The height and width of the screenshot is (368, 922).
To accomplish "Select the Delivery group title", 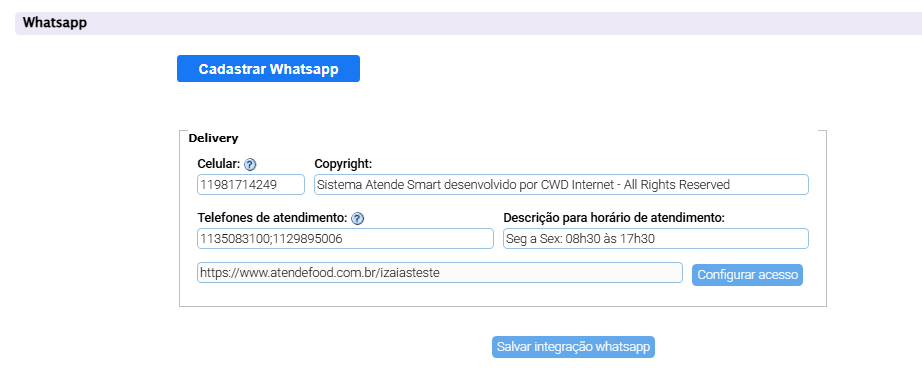I will pyautogui.click(x=213, y=139).
